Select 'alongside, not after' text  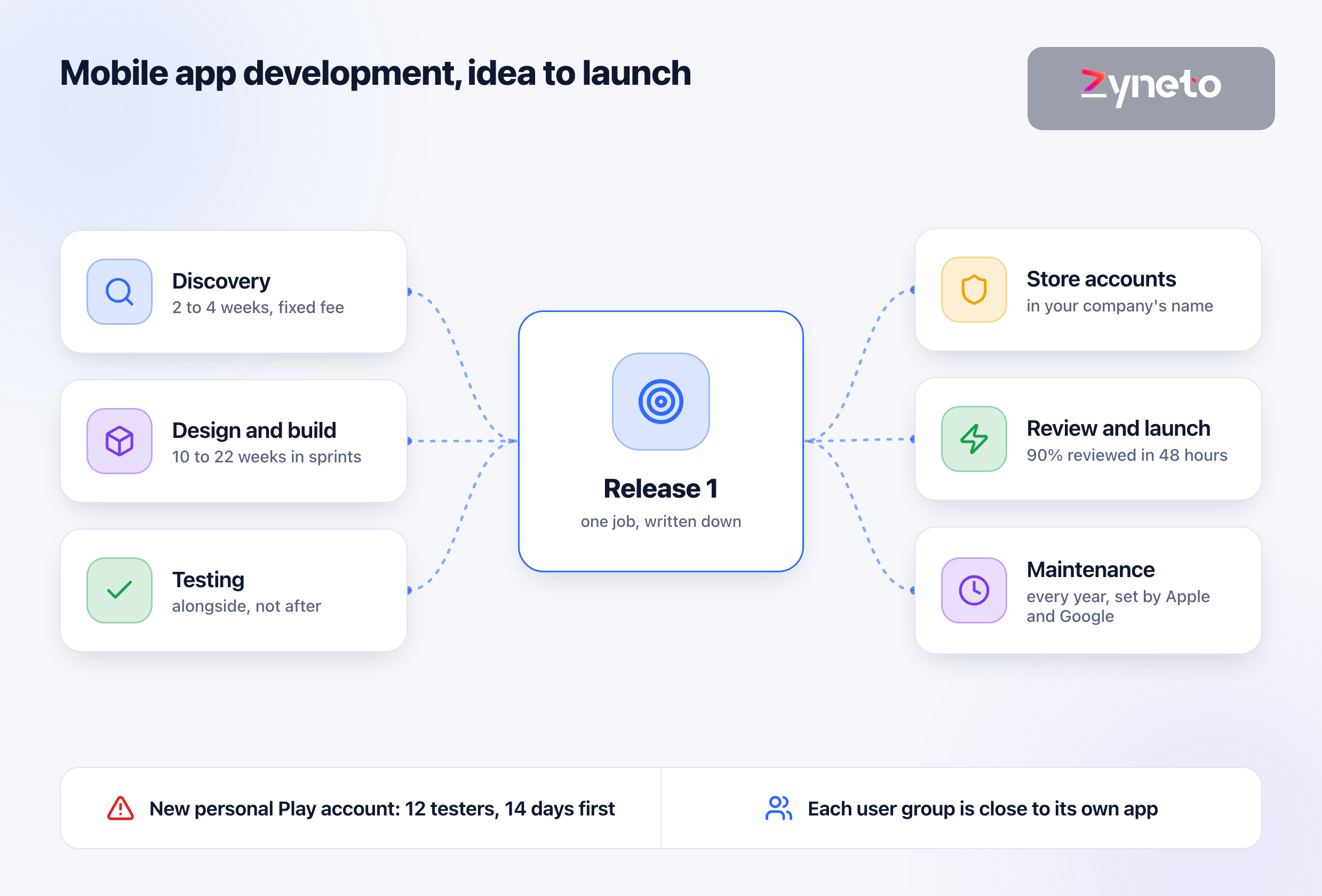pos(247,606)
